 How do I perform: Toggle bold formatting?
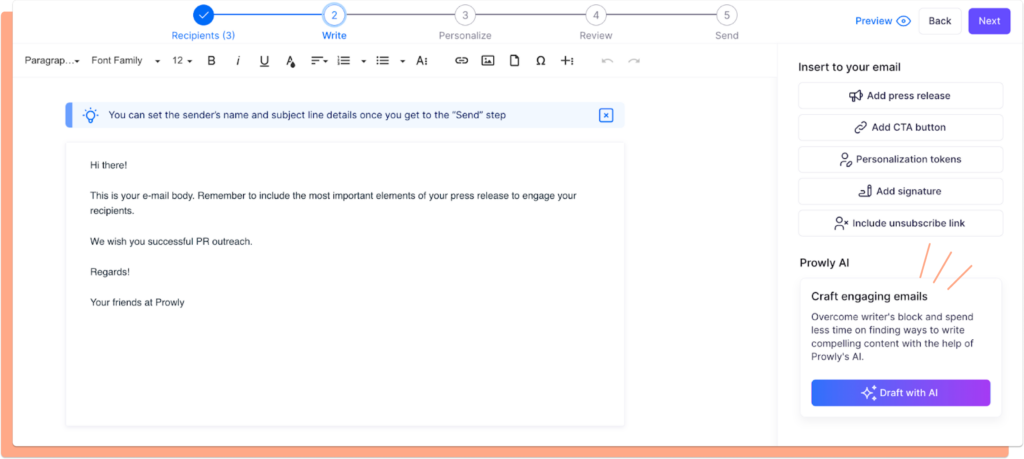point(211,61)
